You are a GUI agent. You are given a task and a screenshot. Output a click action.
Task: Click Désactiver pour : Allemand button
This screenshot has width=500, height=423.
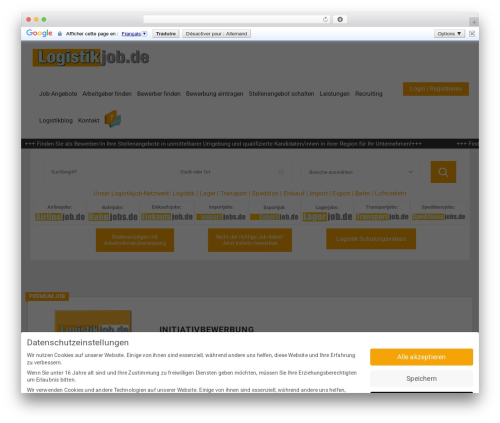(216, 34)
